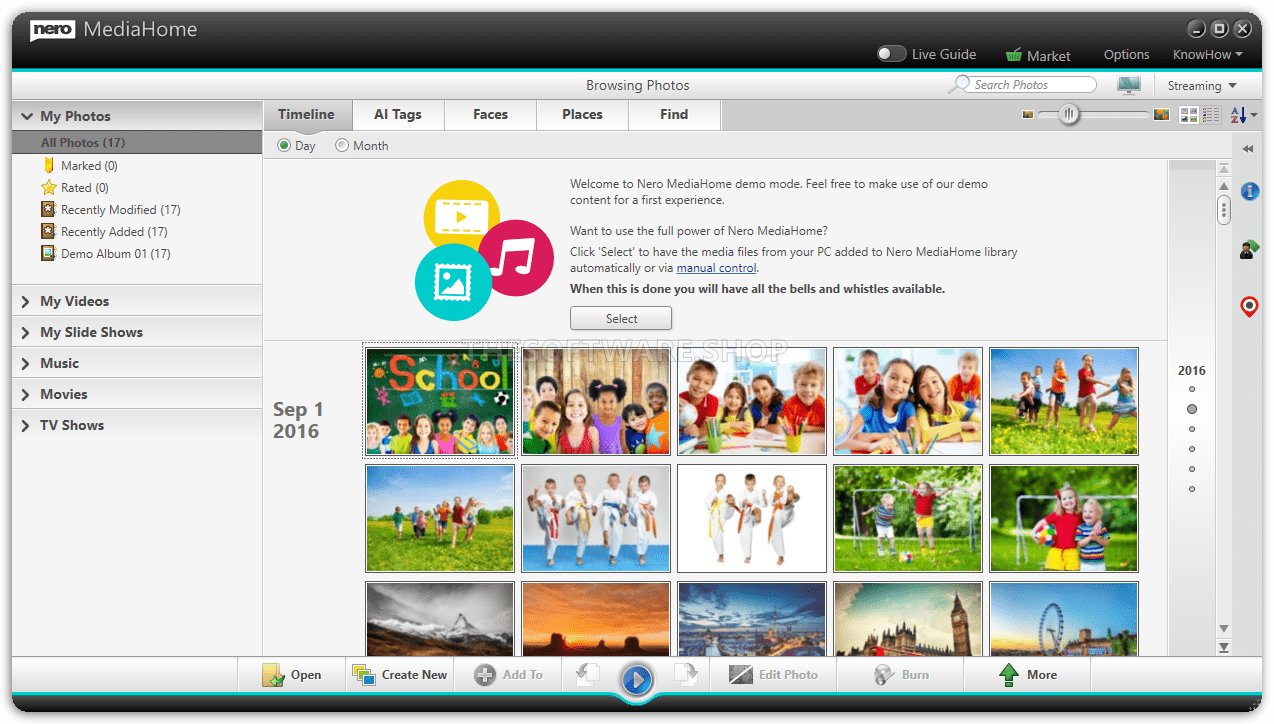The height and width of the screenshot is (724, 1274).
Task: Open the place tagging pin icon
Action: (1249, 306)
